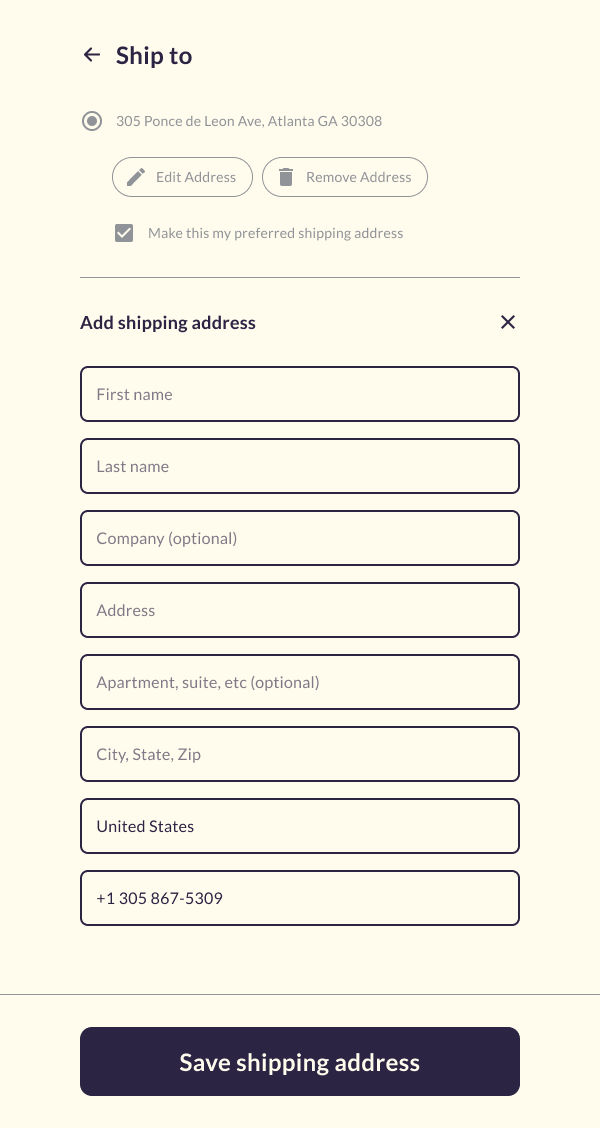600x1128 pixels.
Task: Click the phone number field with +1 305 867-5309
Action: (300, 898)
